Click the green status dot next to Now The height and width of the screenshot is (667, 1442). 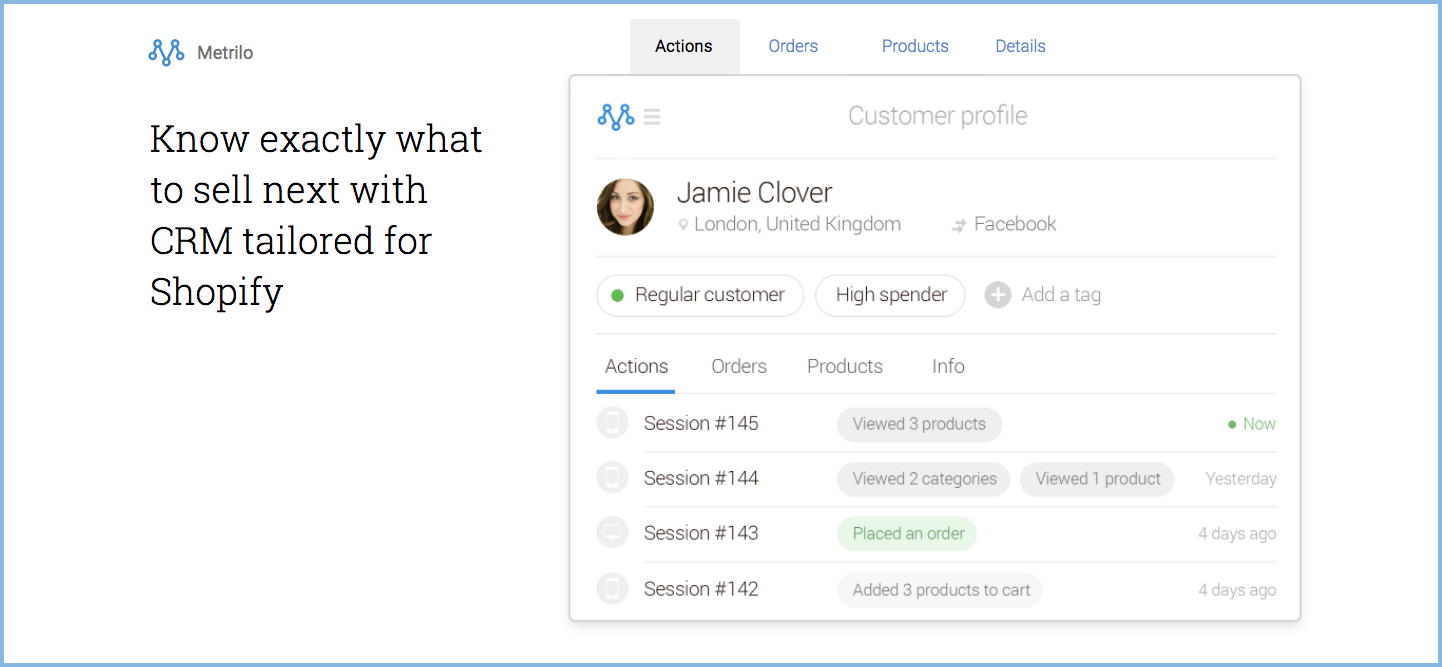[x=1232, y=424]
